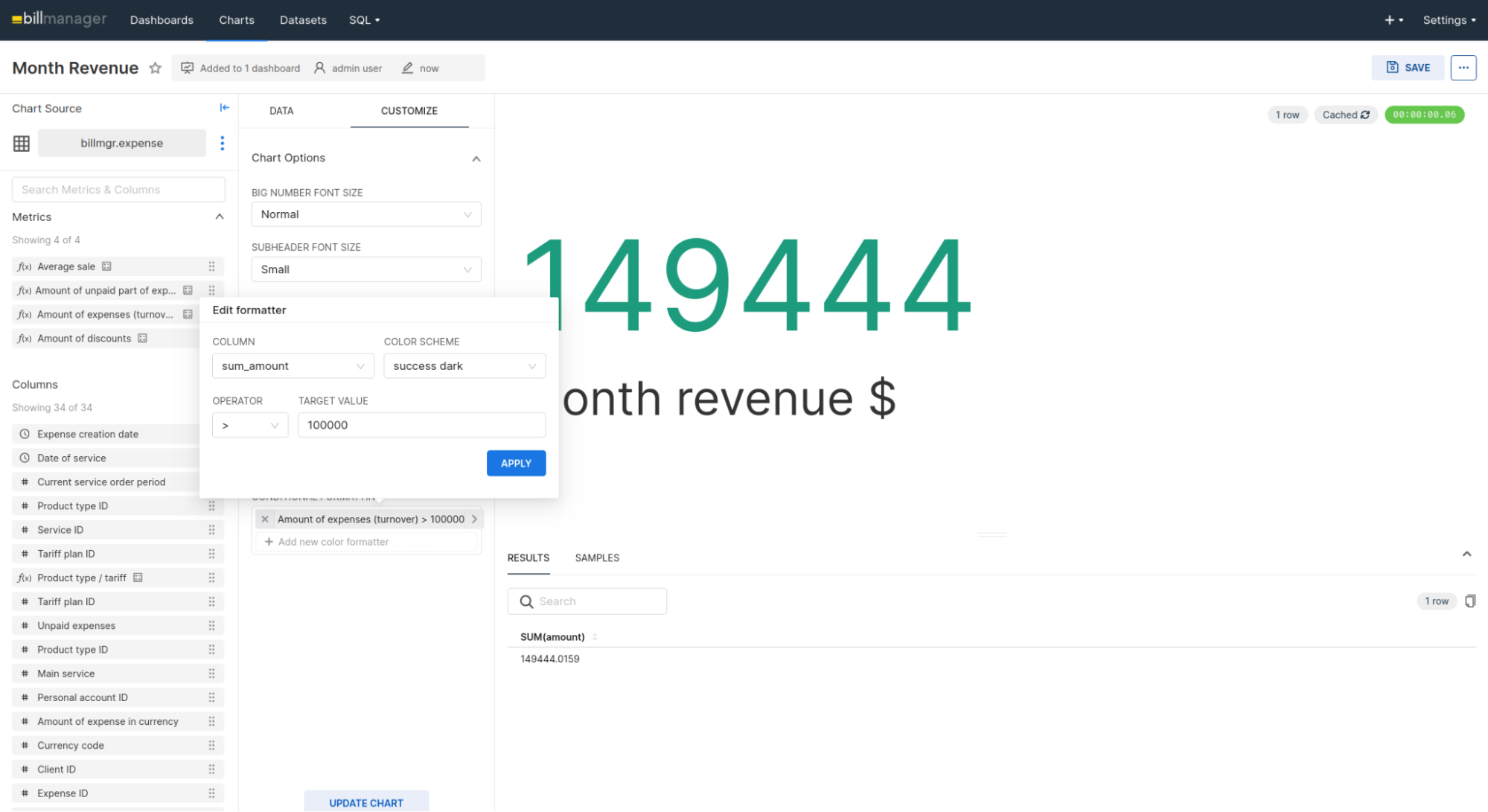Click the results Search field
Viewport: 1488px width, 812px height.
click(x=587, y=601)
